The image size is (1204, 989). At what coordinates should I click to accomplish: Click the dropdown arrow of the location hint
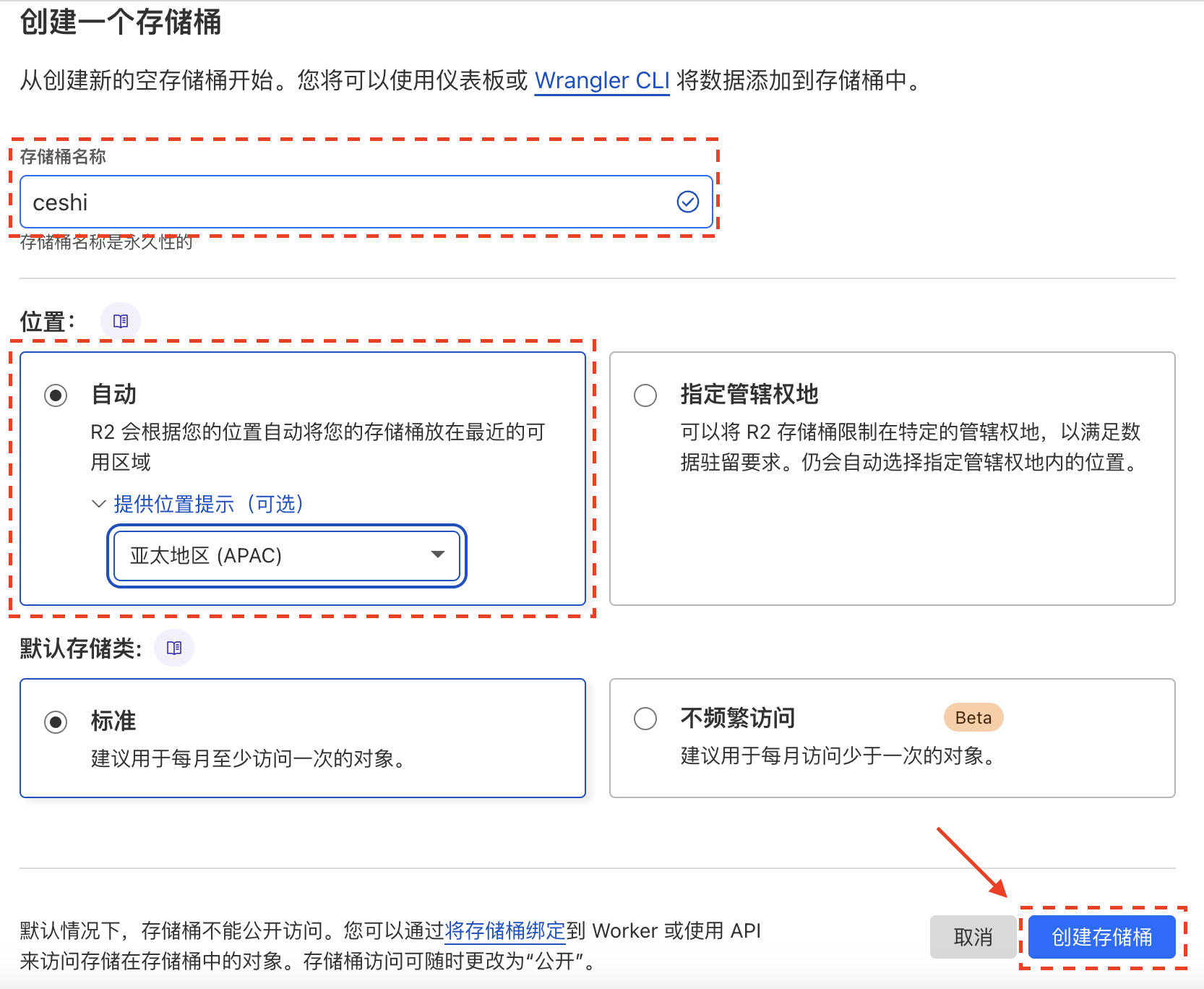point(437,555)
